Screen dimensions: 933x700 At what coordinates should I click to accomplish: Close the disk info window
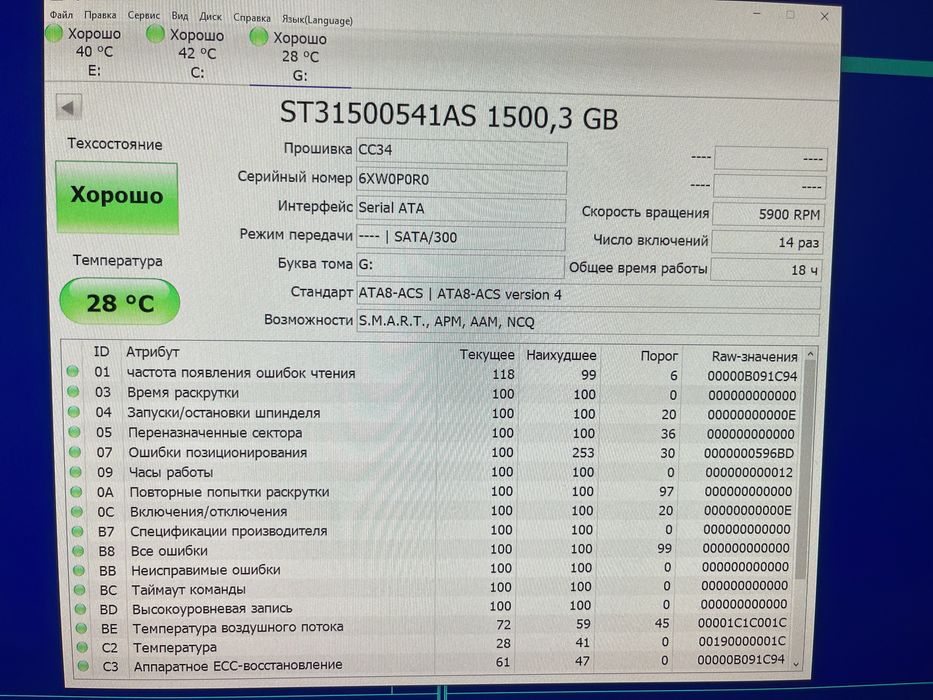[824, 17]
